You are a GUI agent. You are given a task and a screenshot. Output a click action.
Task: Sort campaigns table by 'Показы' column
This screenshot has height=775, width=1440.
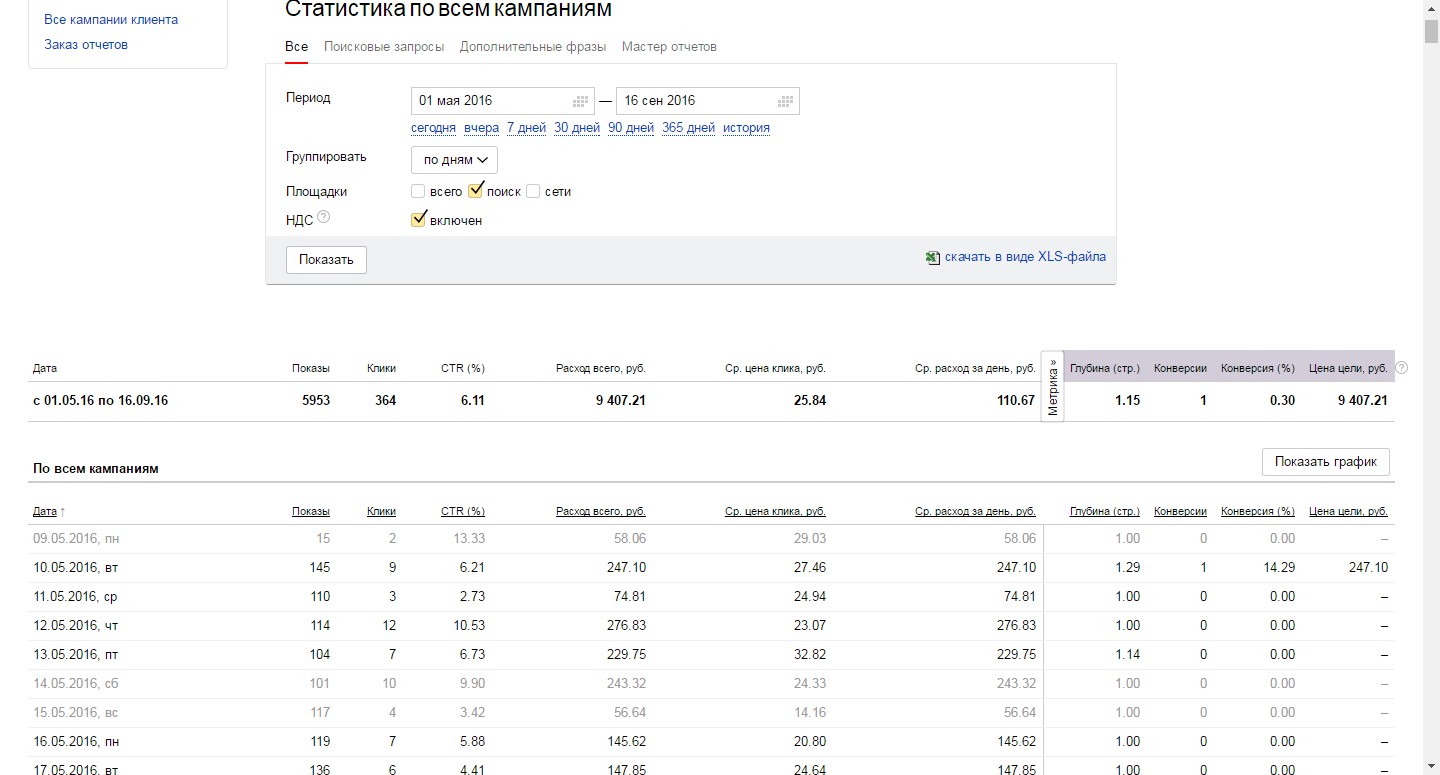(311, 511)
